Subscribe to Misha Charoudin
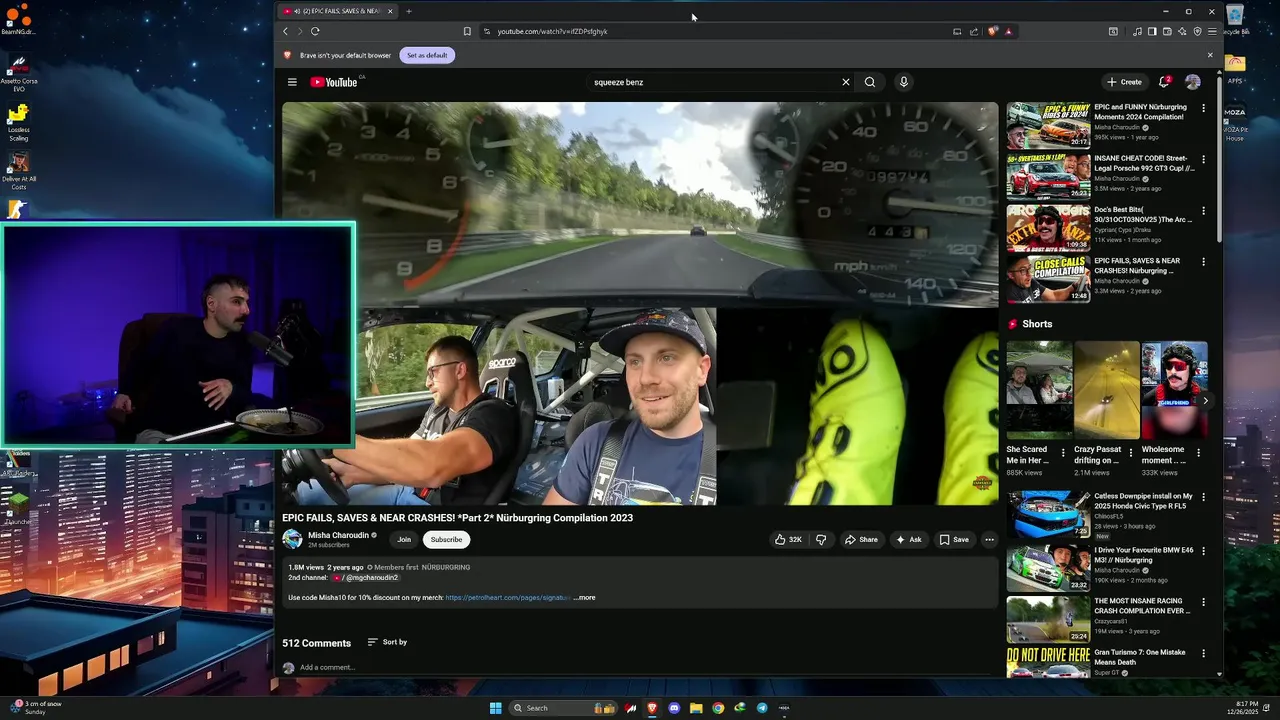 point(446,539)
